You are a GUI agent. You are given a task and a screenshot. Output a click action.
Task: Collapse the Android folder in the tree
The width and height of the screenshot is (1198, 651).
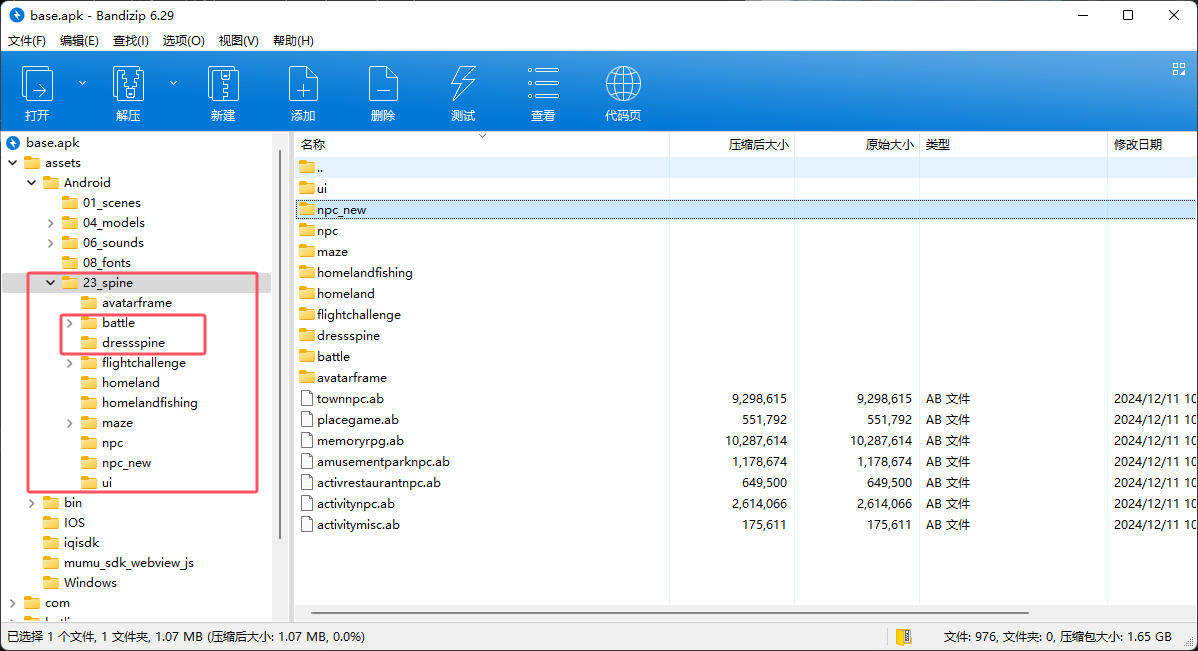[31, 183]
